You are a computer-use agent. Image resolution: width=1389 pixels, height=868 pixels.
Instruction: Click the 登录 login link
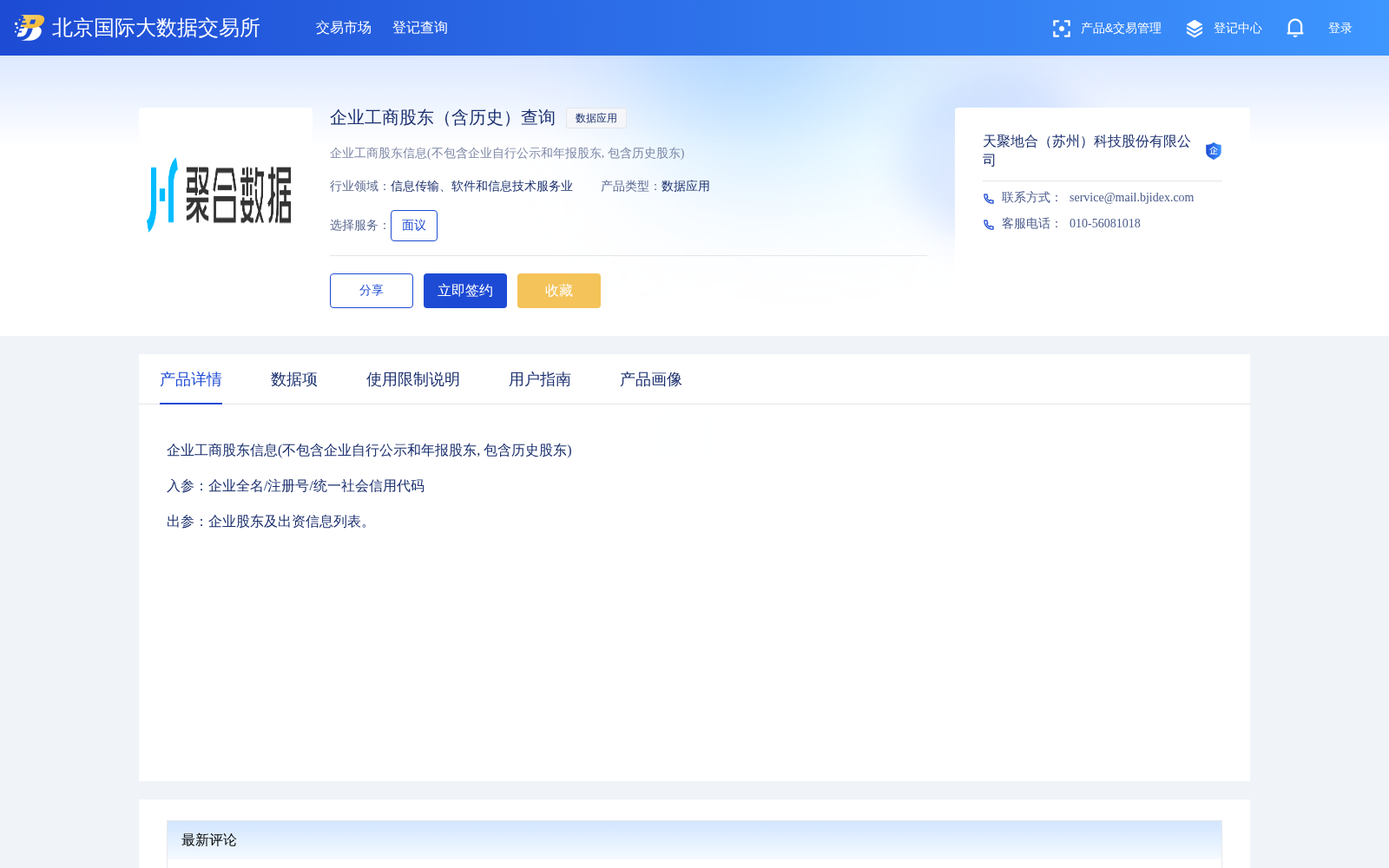pyautogui.click(x=1340, y=29)
